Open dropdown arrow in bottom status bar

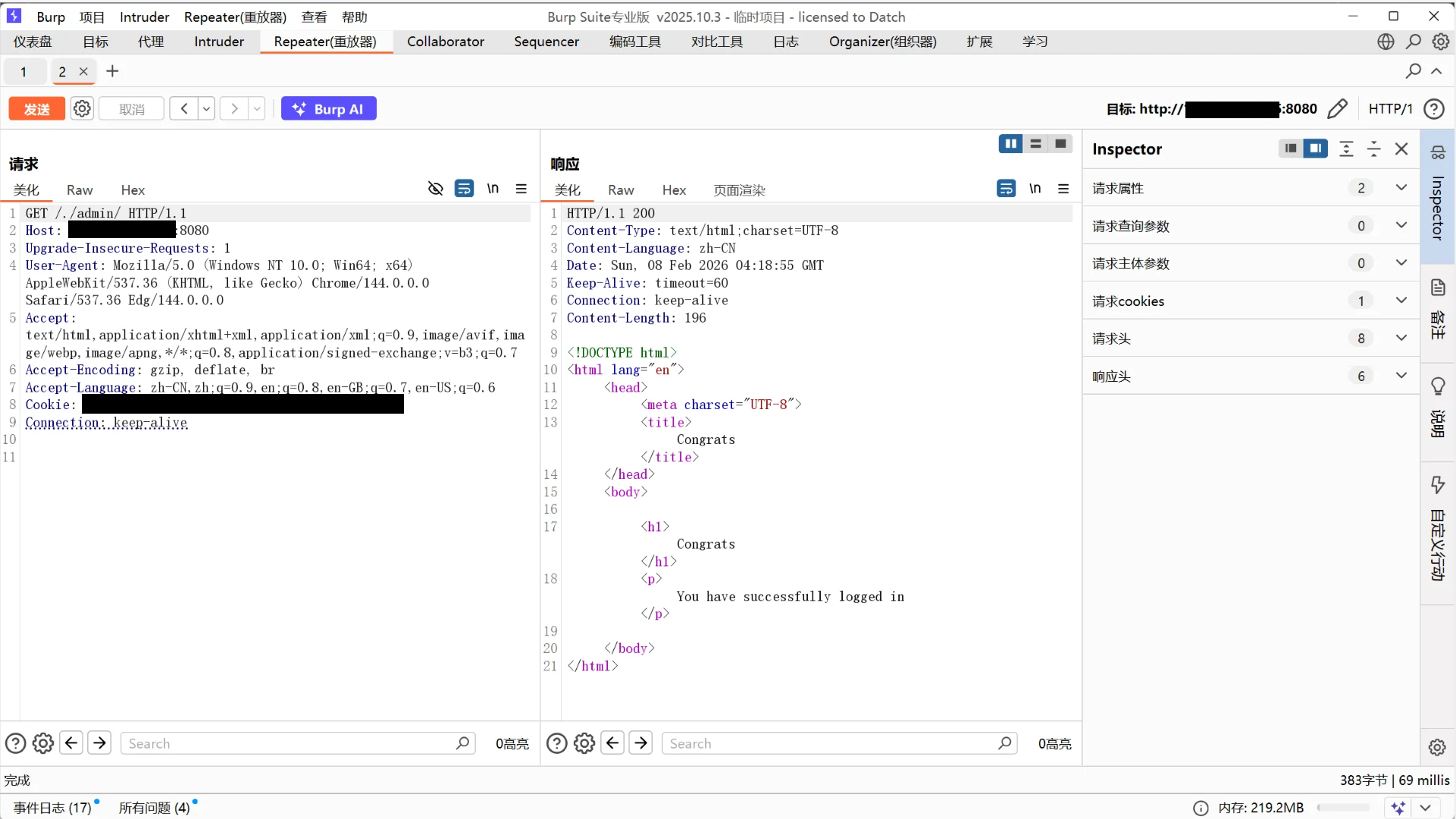pos(1426,808)
